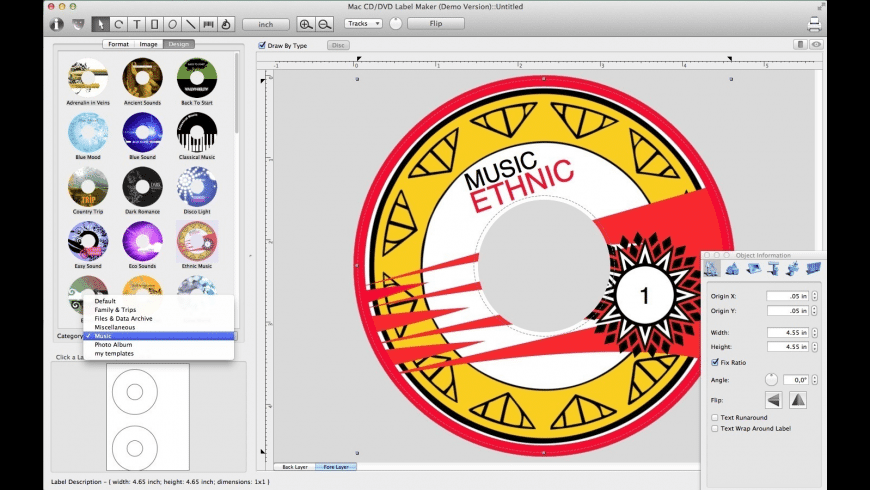Image resolution: width=870 pixels, height=490 pixels.
Task: Uncheck the Fix Ratio checkbox
Action: tap(714, 362)
